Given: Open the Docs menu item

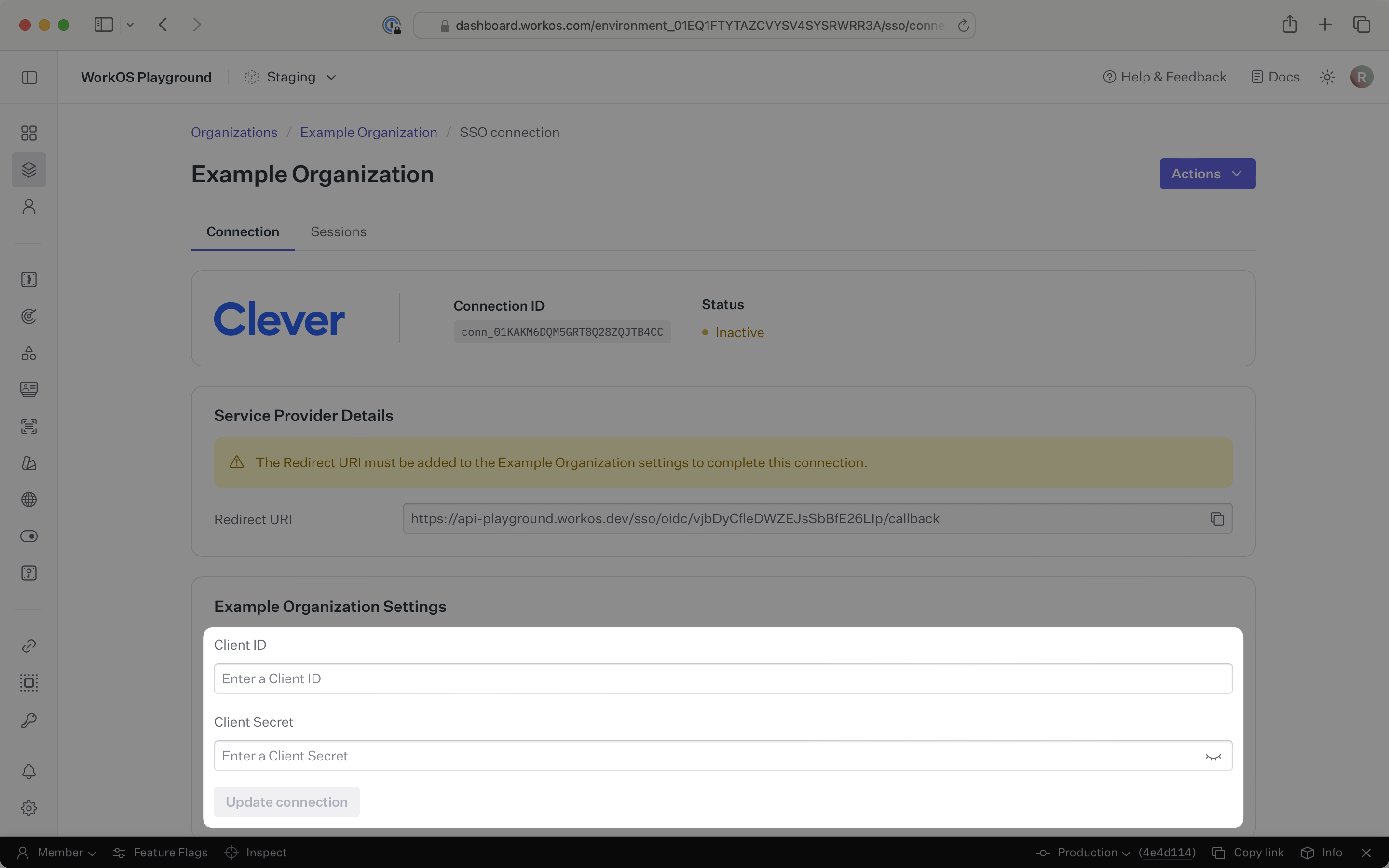Looking at the screenshot, I should (x=1275, y=76).
